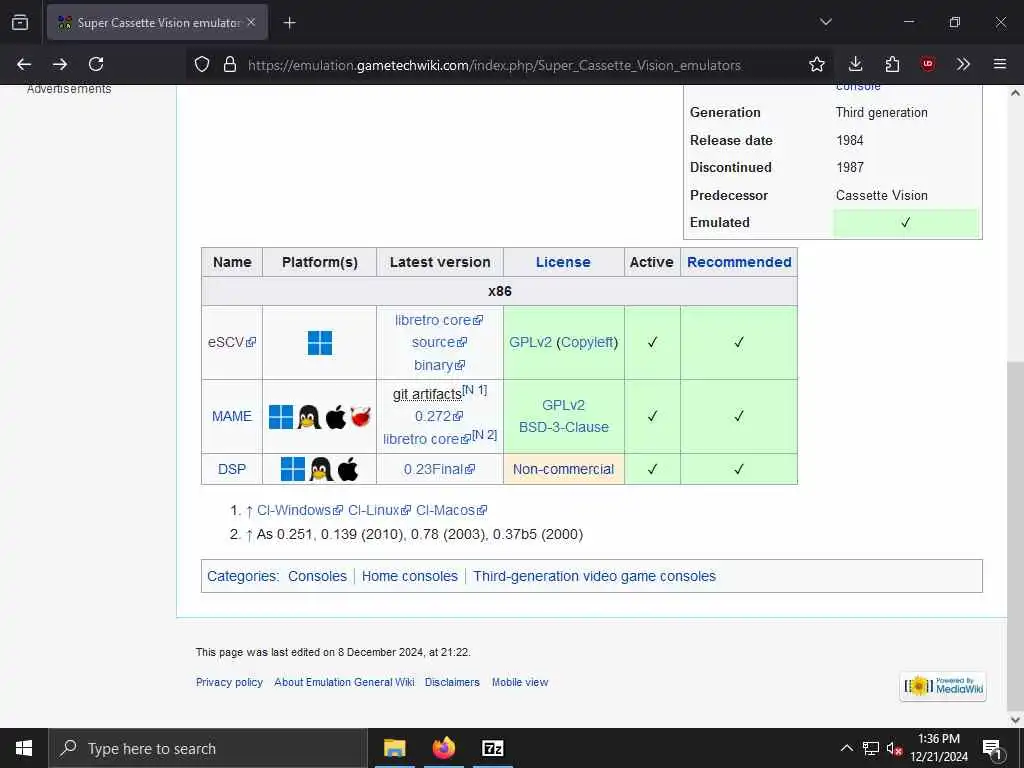This screenshot has height=768, width=1024.
Task: Open MAME libretro core link
Action: coord(427,439)
